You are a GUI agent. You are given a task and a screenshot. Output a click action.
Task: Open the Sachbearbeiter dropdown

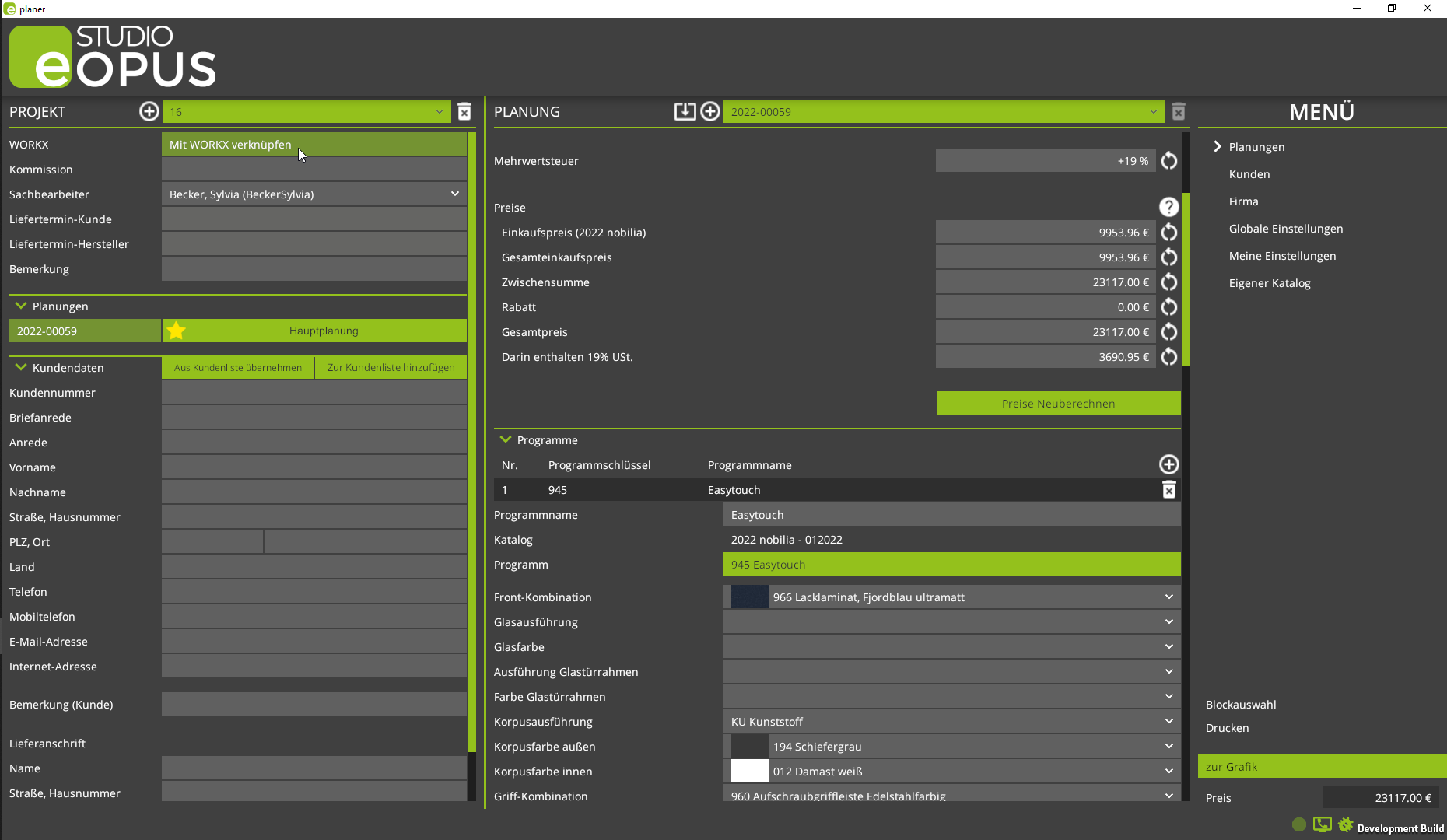(454, 194)
